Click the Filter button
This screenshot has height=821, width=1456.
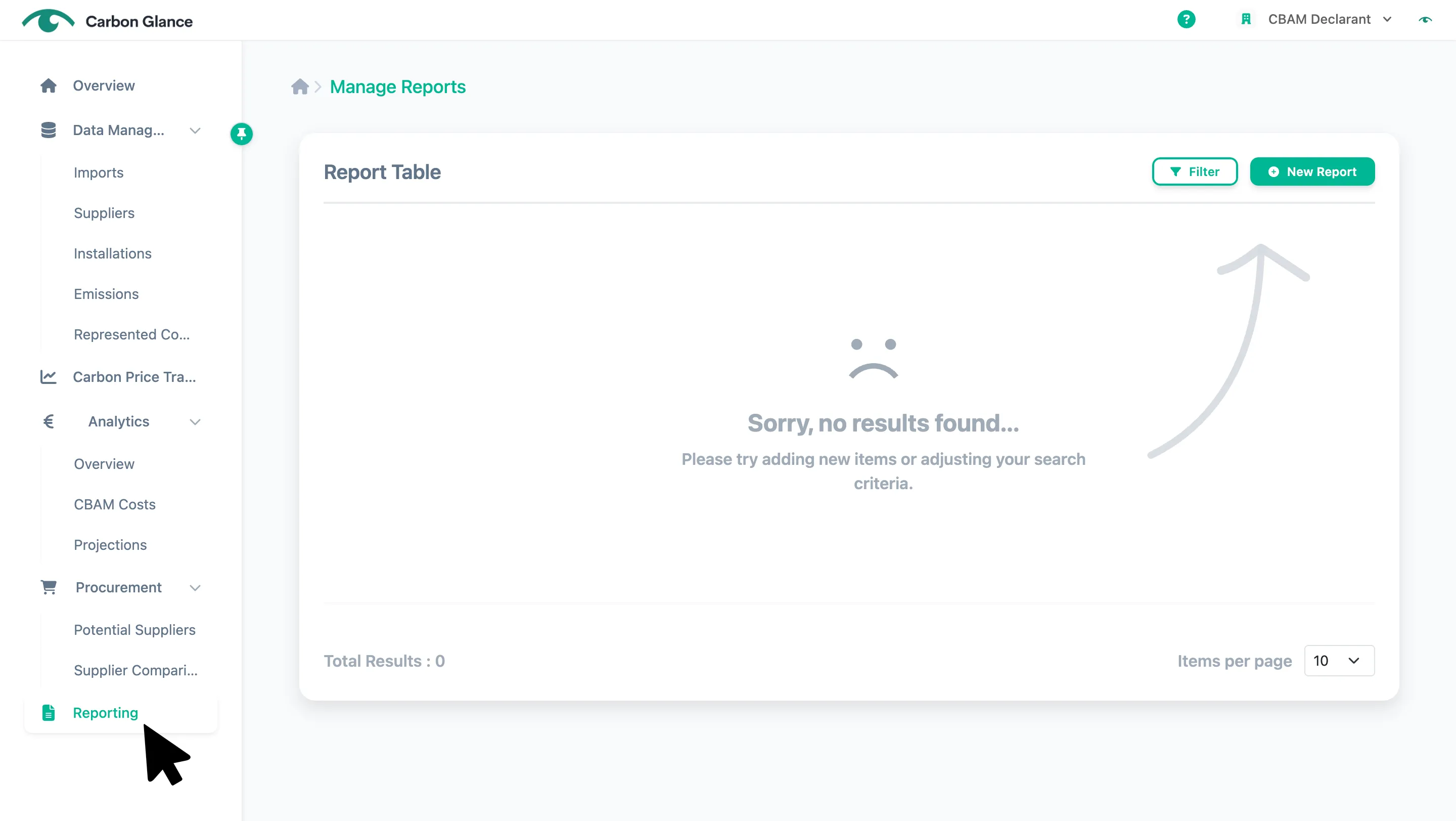[1195, 172]
